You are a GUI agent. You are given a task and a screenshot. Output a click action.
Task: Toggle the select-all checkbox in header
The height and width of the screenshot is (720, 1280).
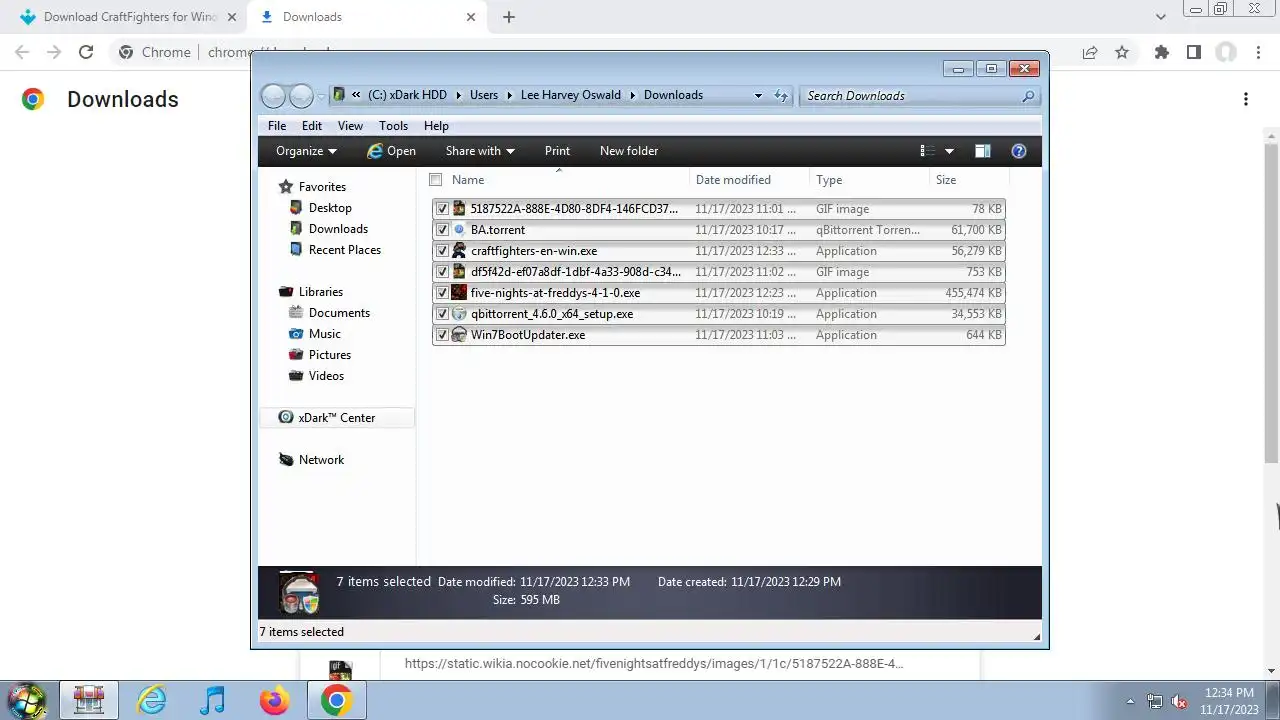coord(435,180)
